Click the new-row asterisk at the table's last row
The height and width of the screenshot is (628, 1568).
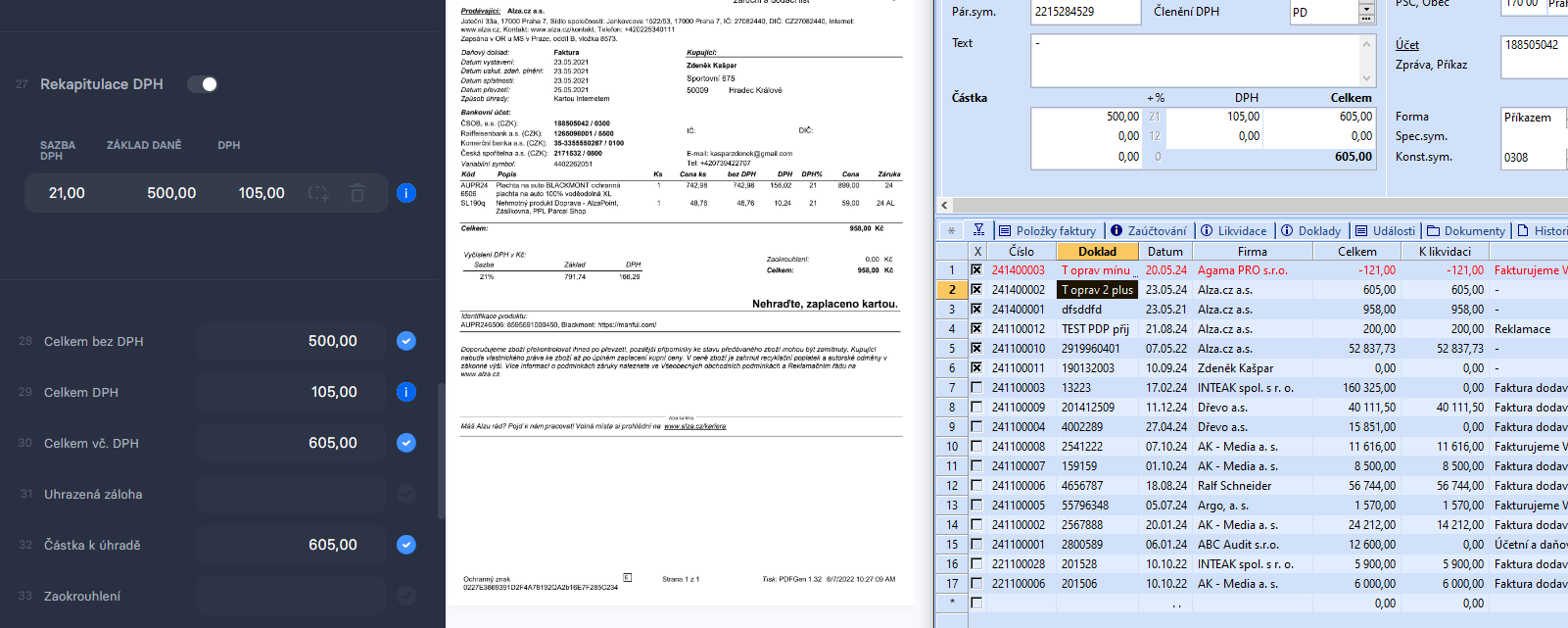point(951,604)
